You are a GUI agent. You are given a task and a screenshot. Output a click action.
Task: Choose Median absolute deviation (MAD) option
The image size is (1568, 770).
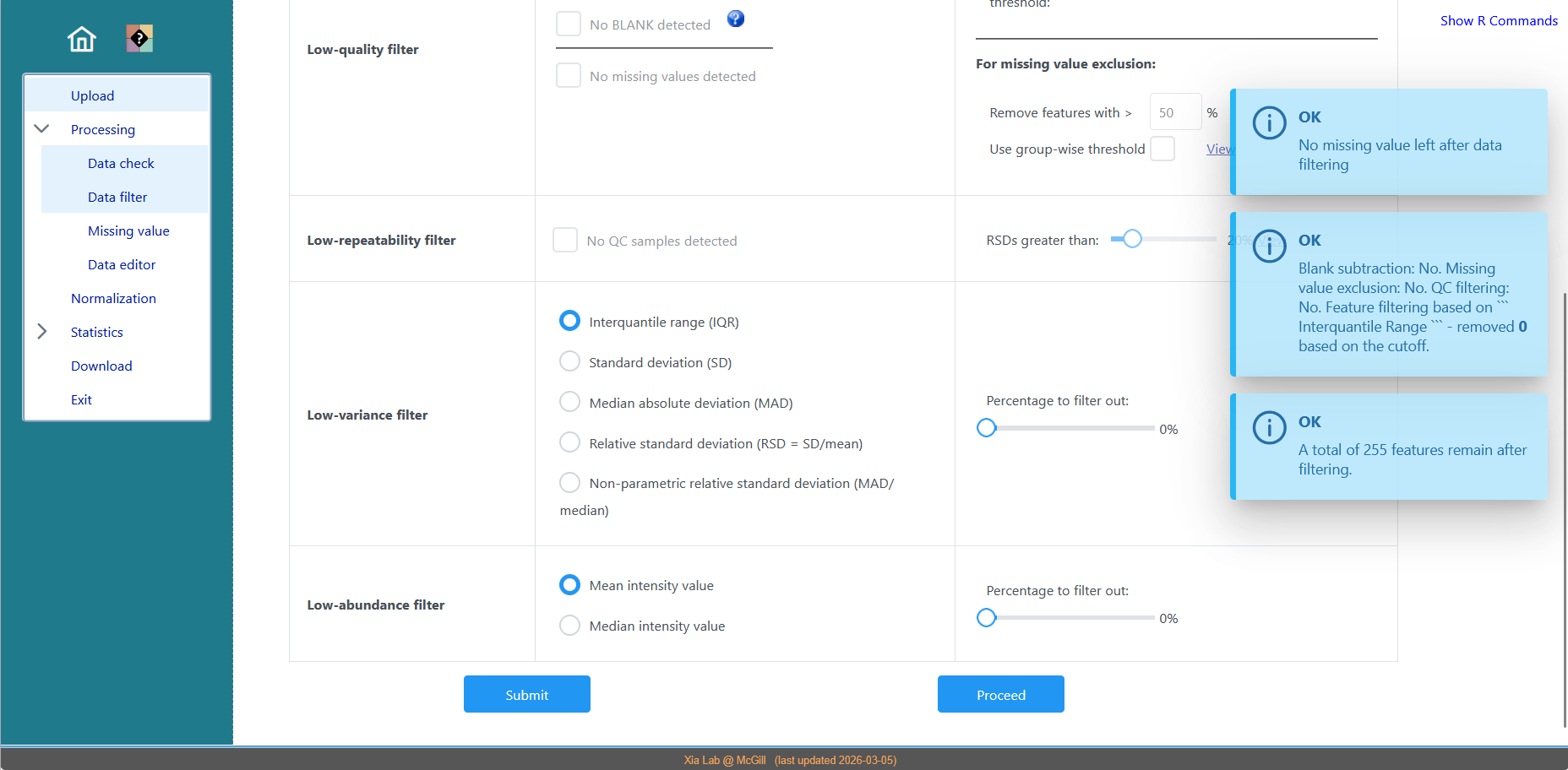click(x=570, y=402)
